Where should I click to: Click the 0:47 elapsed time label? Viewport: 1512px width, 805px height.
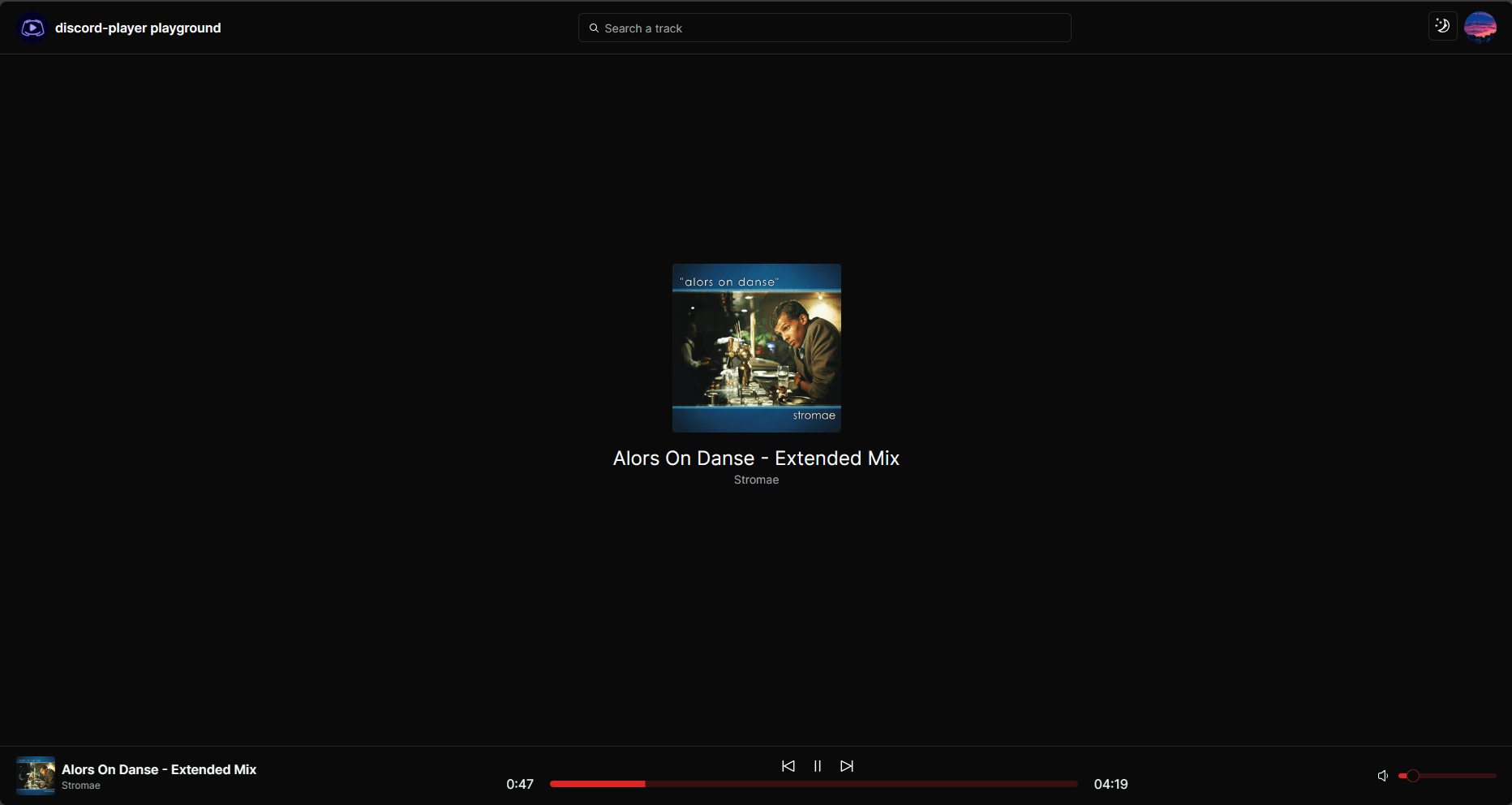[x=520, y=784]
